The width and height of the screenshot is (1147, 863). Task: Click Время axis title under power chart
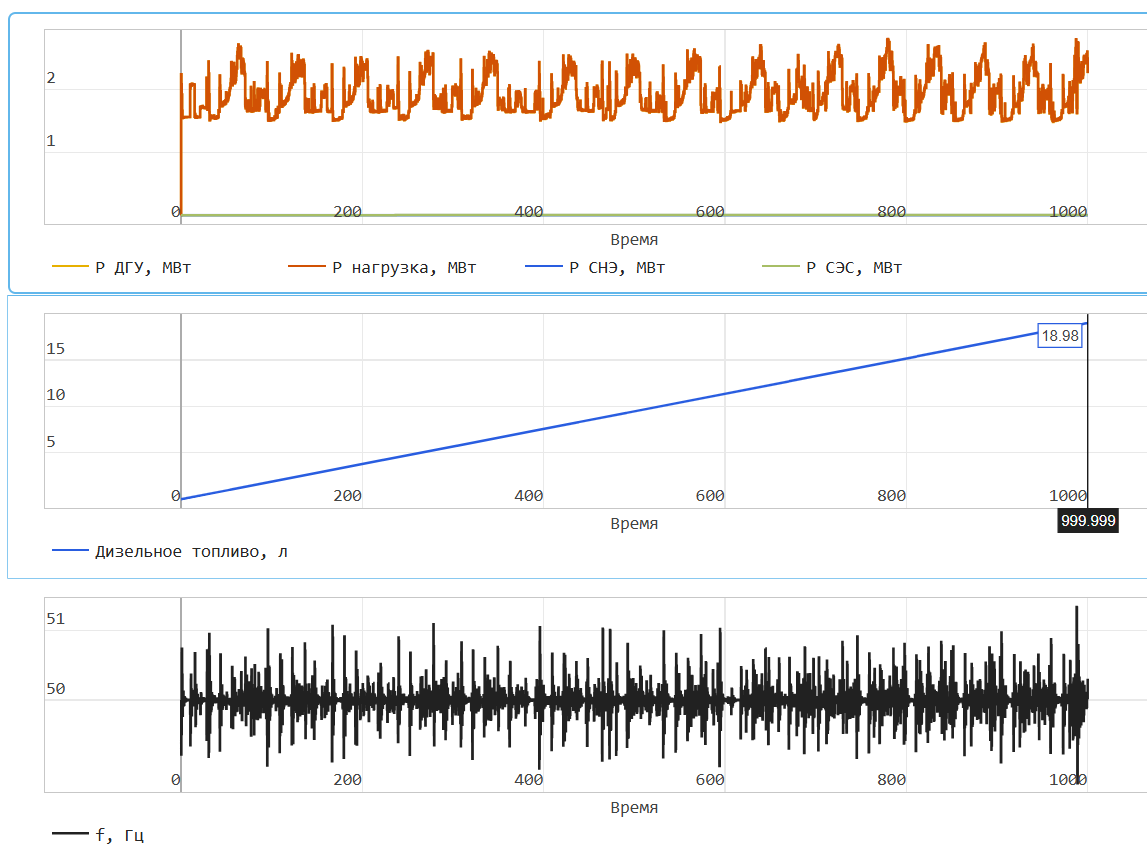click(634, 240)
